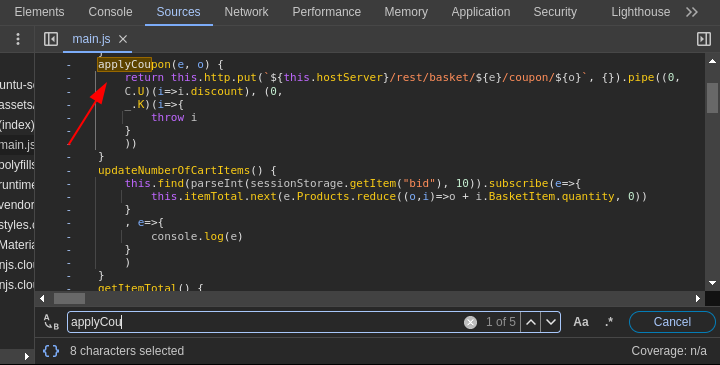Go to next search match
720x365 pixels.
coord(551,322)
